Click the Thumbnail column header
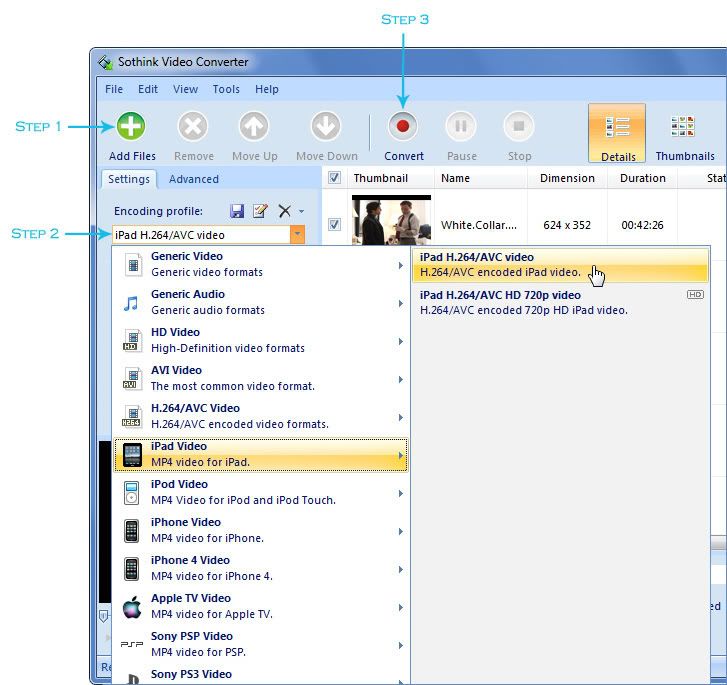This screenshot has width=727, height=685. (390, 178)
